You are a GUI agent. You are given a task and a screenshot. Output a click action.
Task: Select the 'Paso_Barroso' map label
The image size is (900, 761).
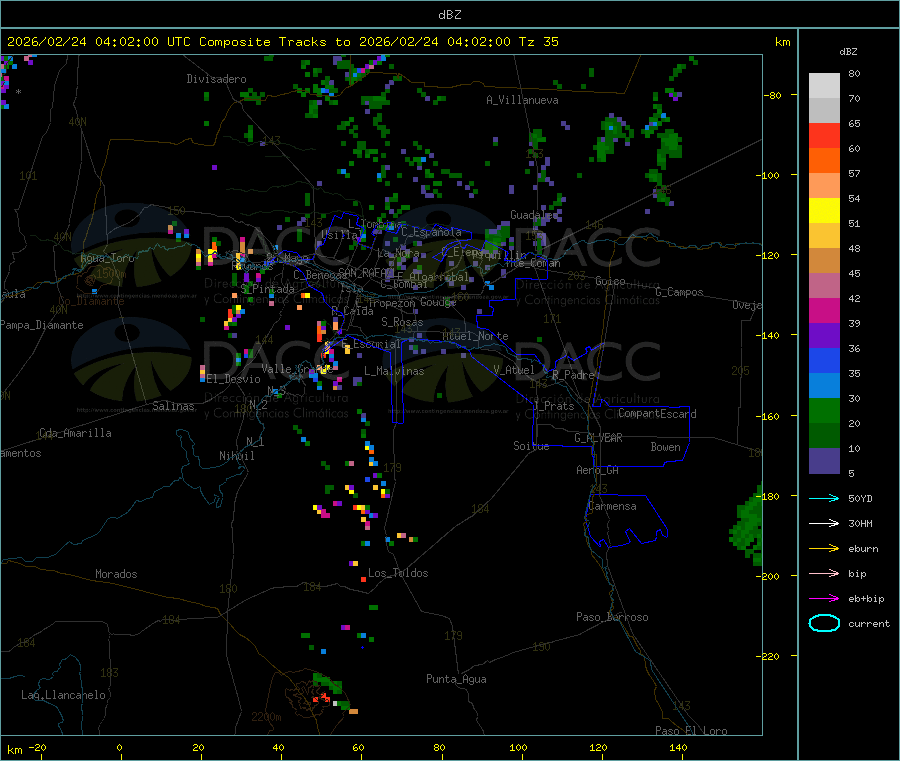coord(612,618)
